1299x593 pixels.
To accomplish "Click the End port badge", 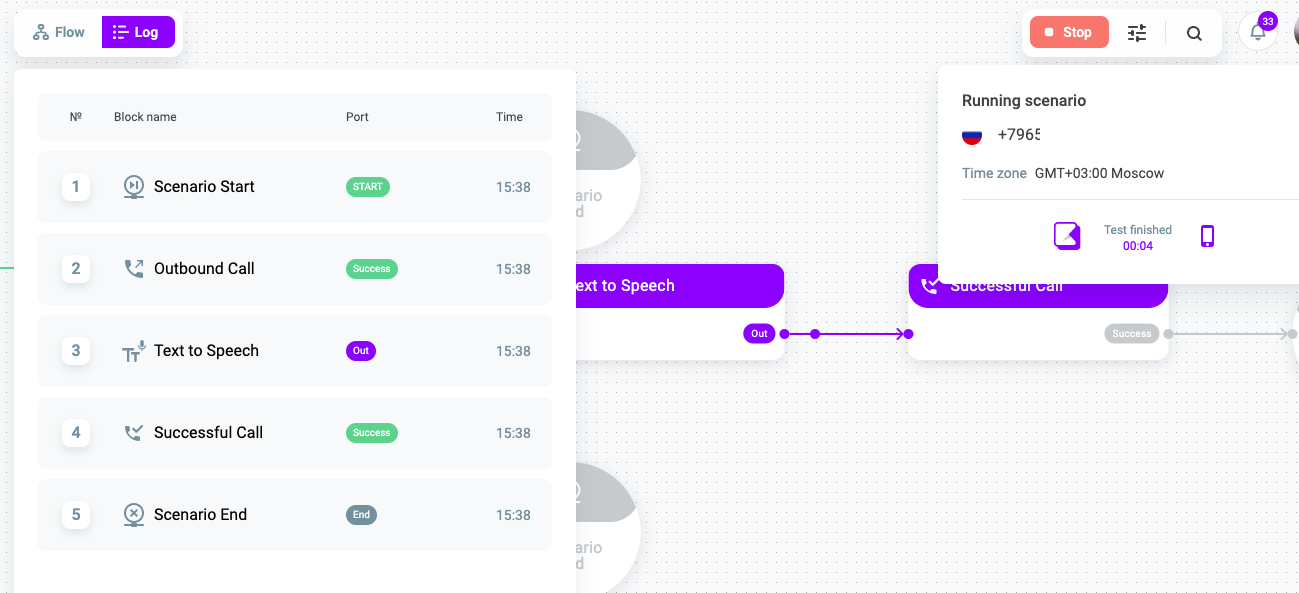I will point(361,515).
